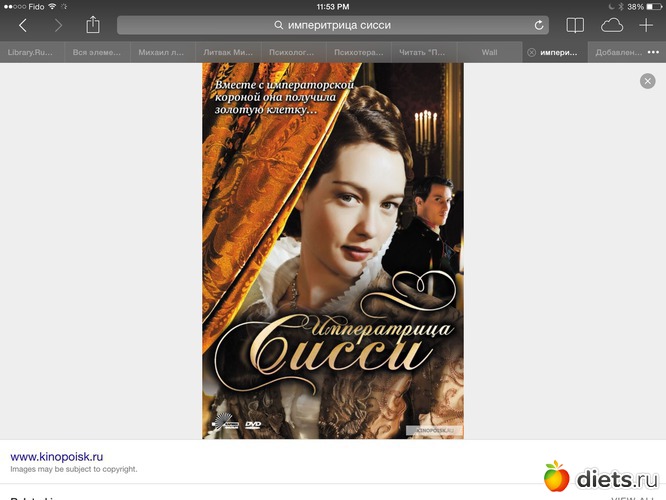Tap the Императрица Сисси poster image
The height and width of the screenshot is (500, 666).
333,251
